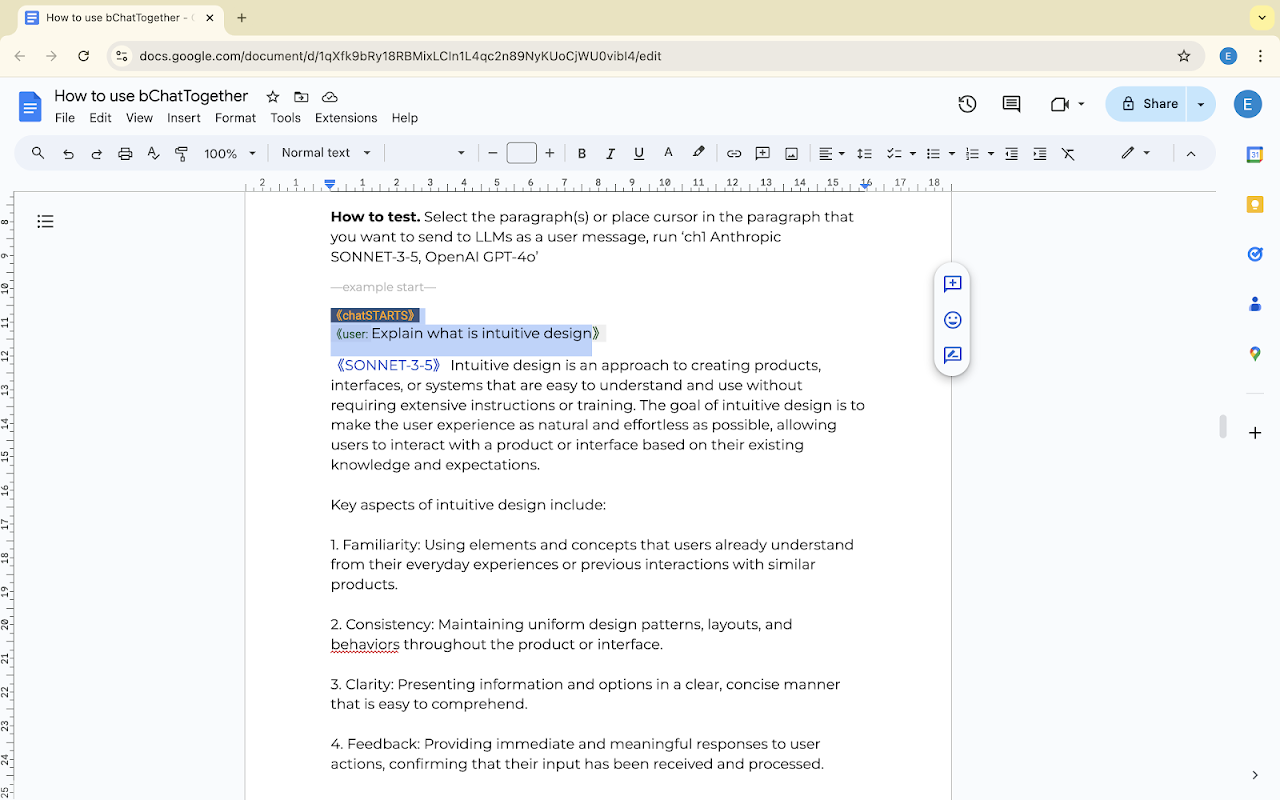Open the Format menu

pos(235,118)
